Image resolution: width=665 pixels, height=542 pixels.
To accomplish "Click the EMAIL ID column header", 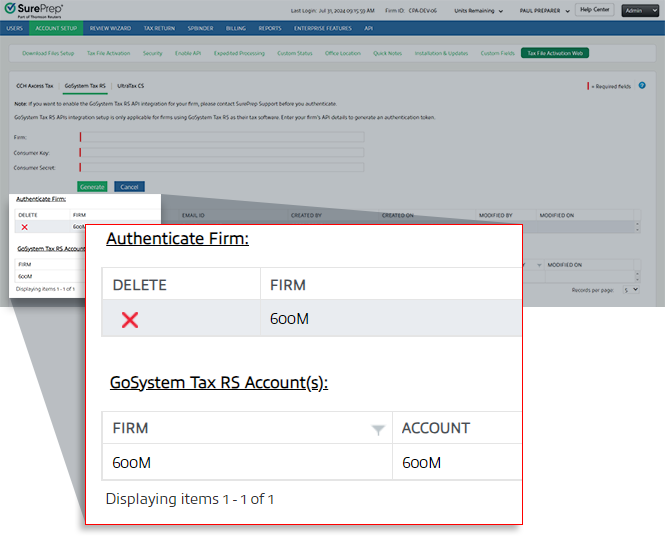I will [x=193, y=215].
